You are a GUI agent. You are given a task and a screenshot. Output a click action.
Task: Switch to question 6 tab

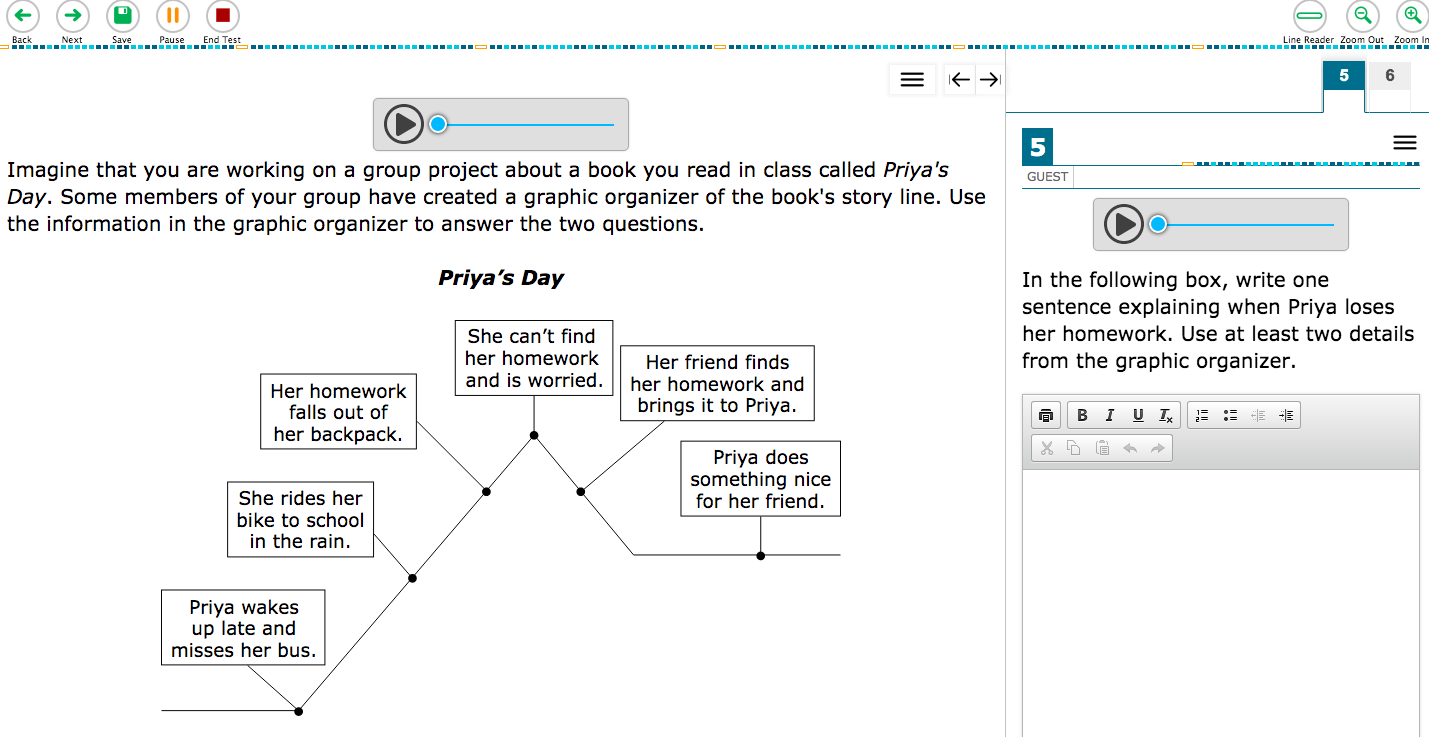click(1389, 76)
